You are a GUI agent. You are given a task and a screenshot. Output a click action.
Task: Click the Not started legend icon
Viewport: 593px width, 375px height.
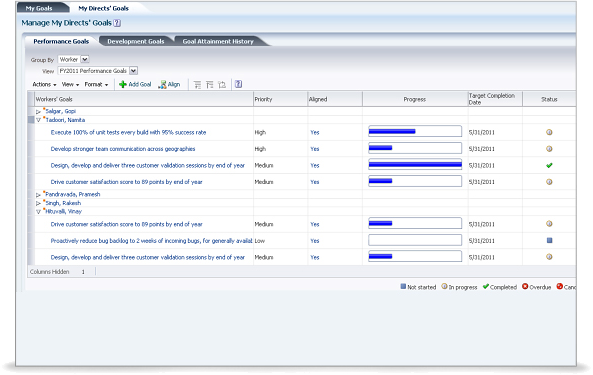tap(403, 287)
